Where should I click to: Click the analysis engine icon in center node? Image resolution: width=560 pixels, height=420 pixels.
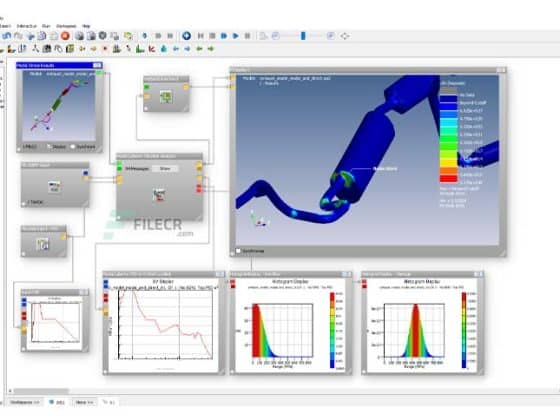[x=159, y=195]
